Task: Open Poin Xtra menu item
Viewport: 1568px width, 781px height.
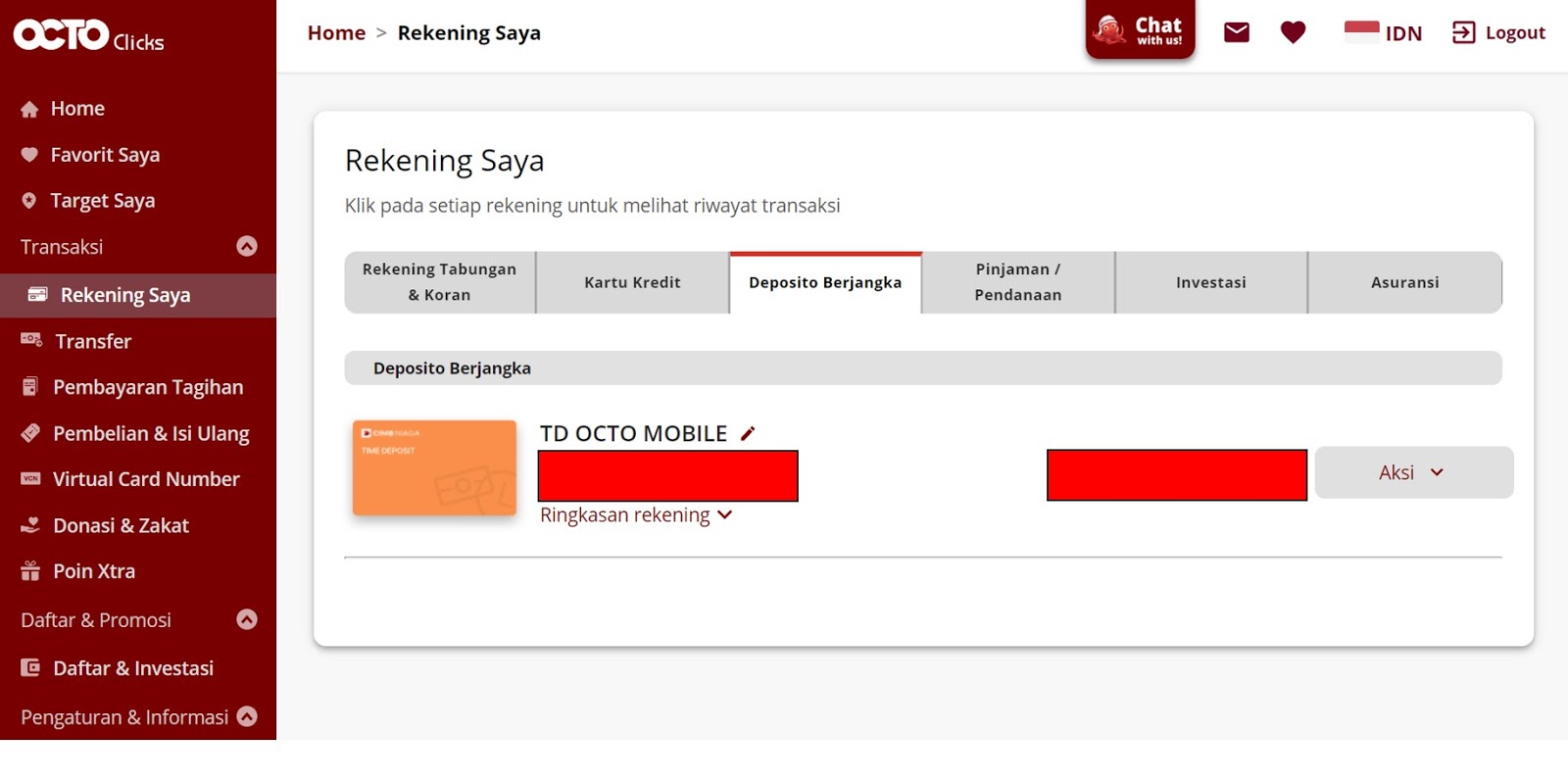Action: click(x=94, y=571)
